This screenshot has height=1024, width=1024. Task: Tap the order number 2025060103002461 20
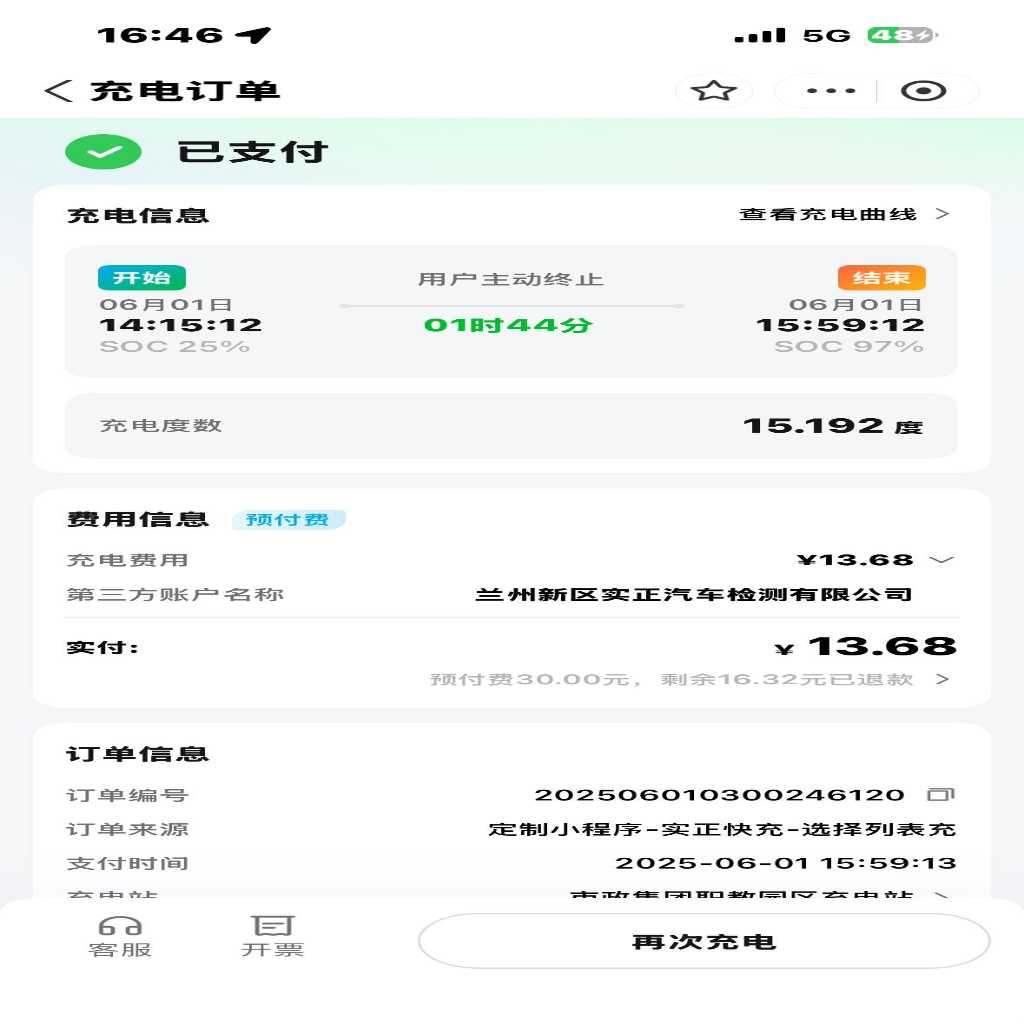(720, 795)
